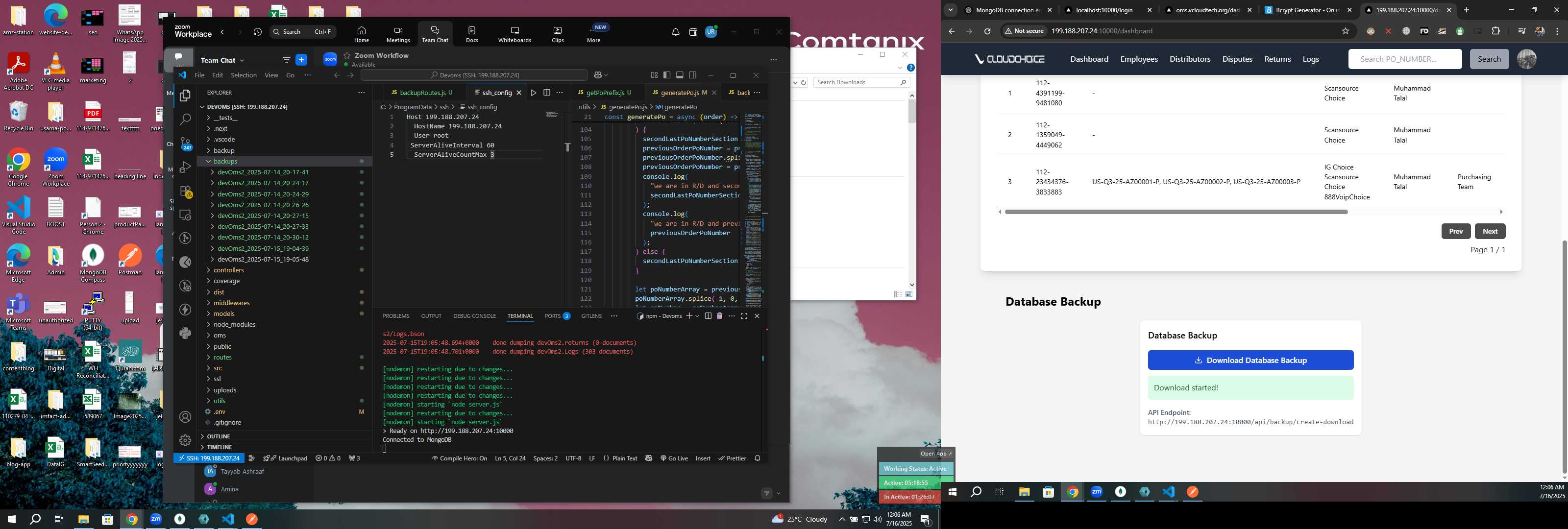This screenshot has height=529, width=1568.
Task: Switch to PROBLEMS panel tab
Action: [395, 316]
